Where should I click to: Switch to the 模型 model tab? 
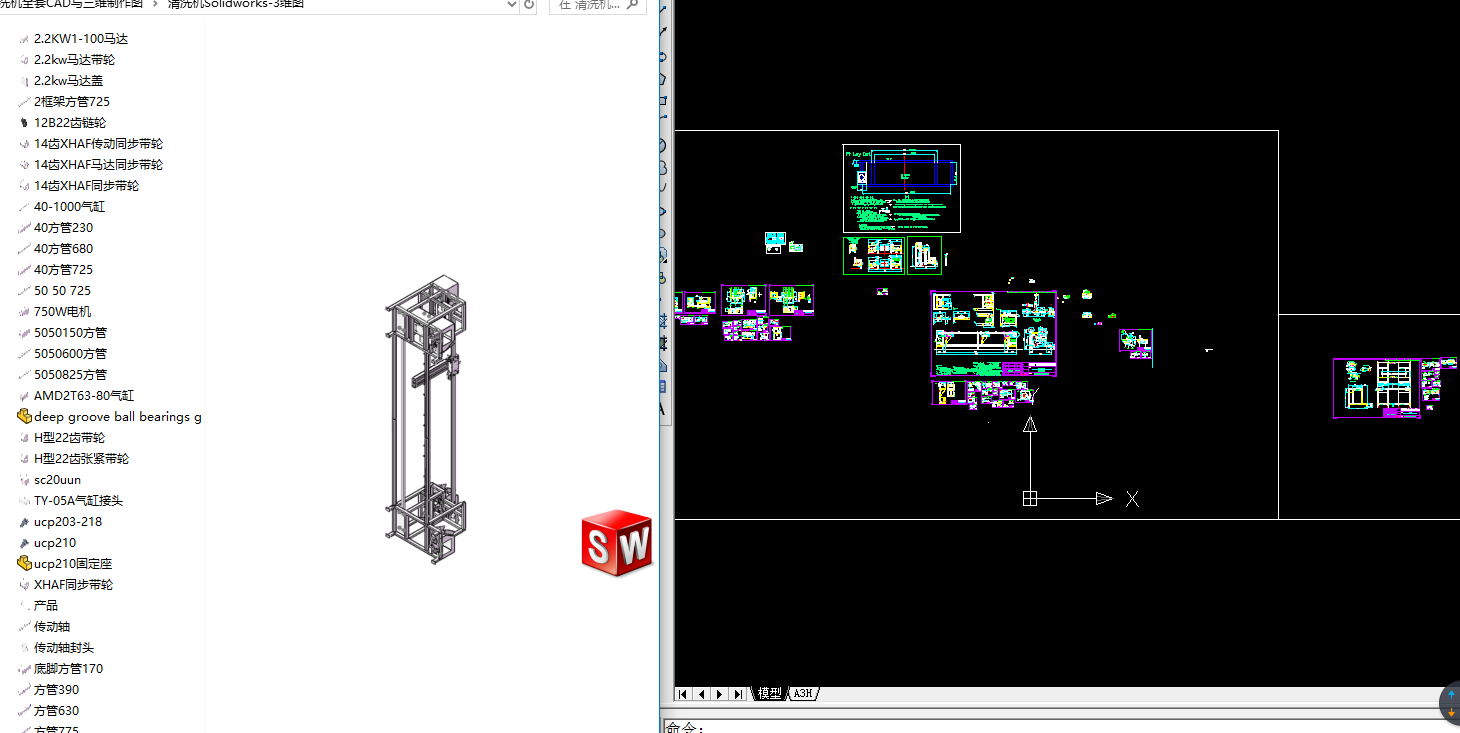(x=769, y=694)
